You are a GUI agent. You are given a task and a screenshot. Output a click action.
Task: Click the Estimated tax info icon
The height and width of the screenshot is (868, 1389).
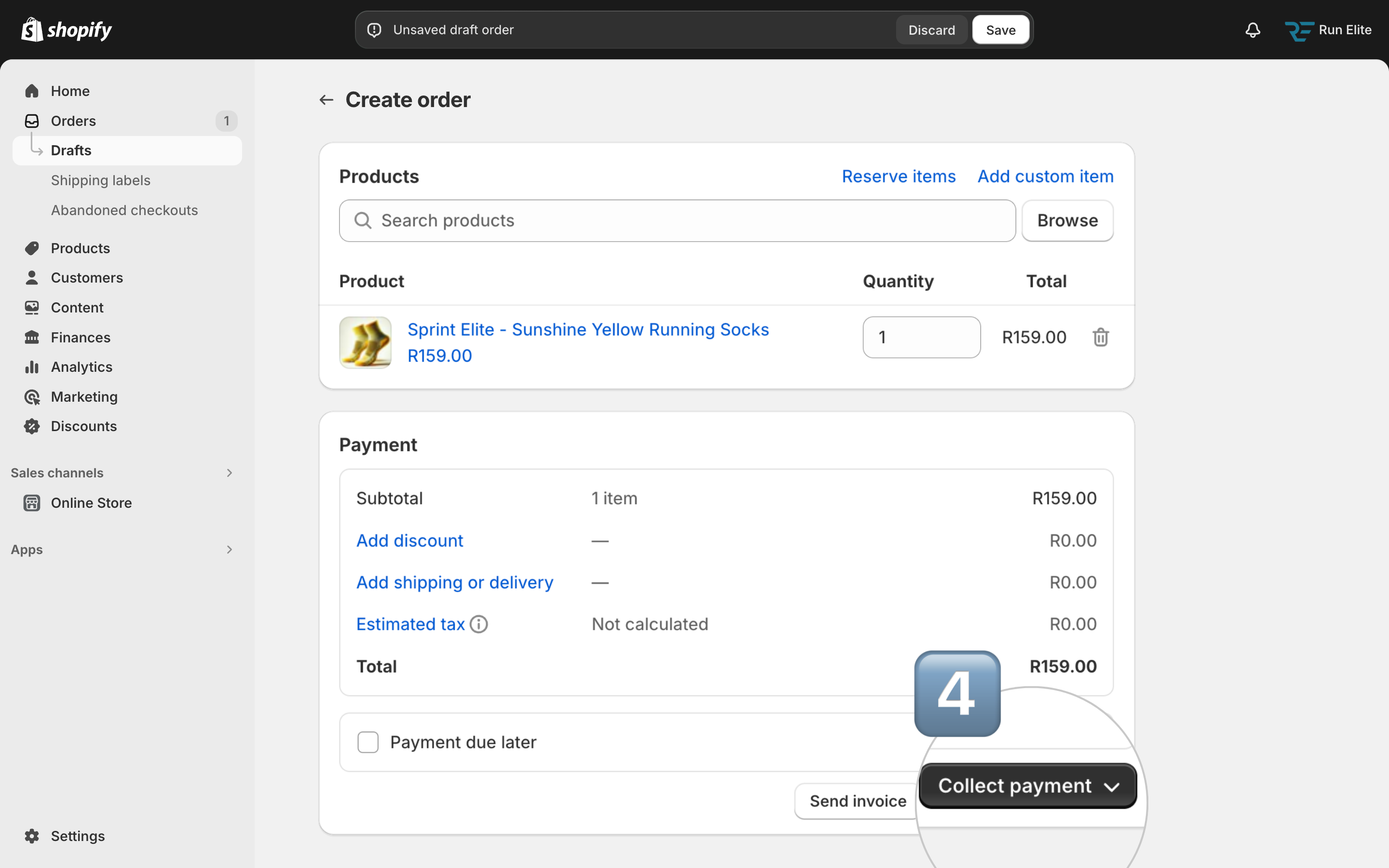479,624
